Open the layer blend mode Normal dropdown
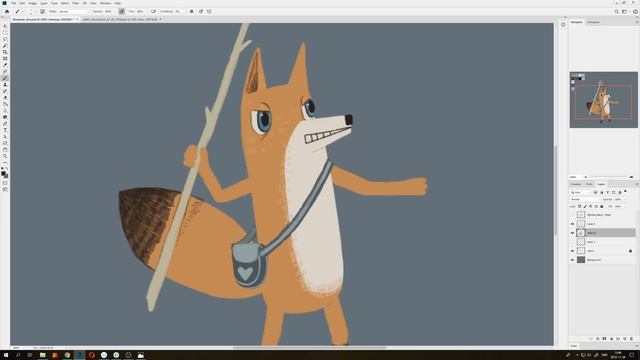The image size is (640, 360). (585, 199)
